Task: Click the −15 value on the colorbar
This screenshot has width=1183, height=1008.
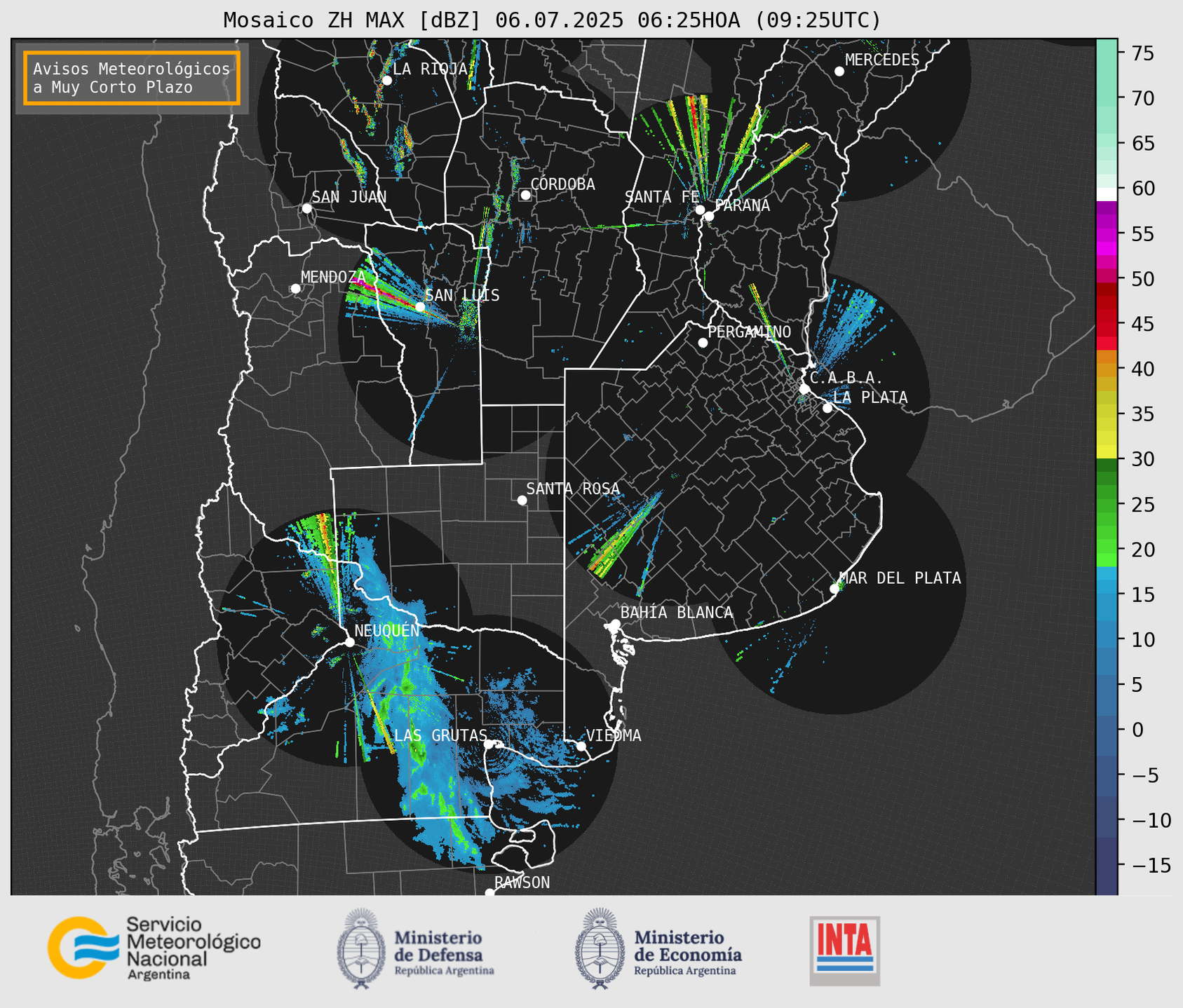Action: pos(1151,865)
